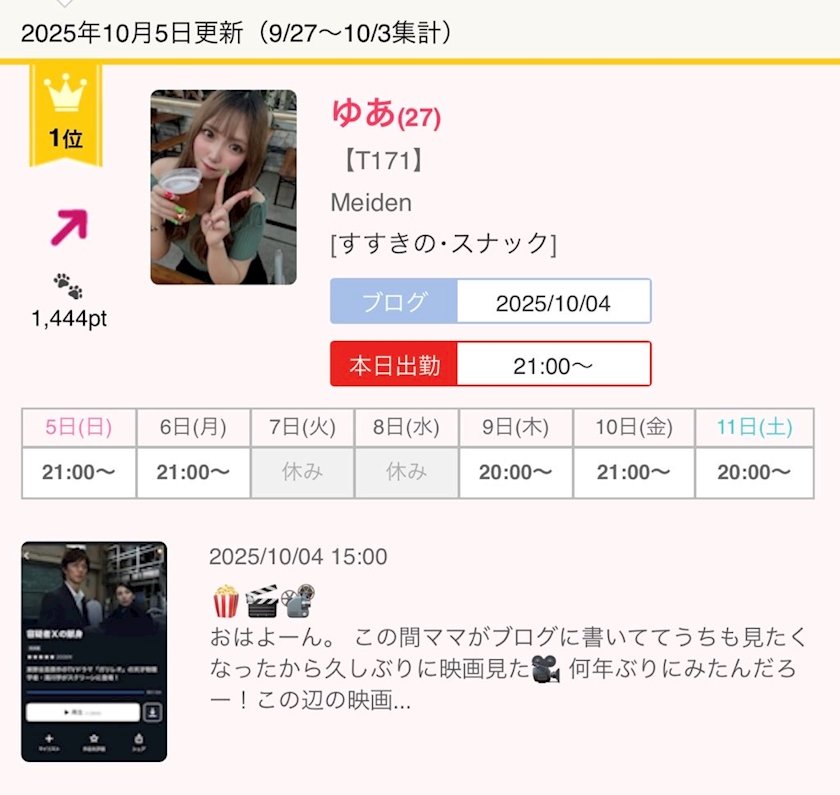Click the paw print points icon
The height and width of the screenshot is (795, 840).
69,286
